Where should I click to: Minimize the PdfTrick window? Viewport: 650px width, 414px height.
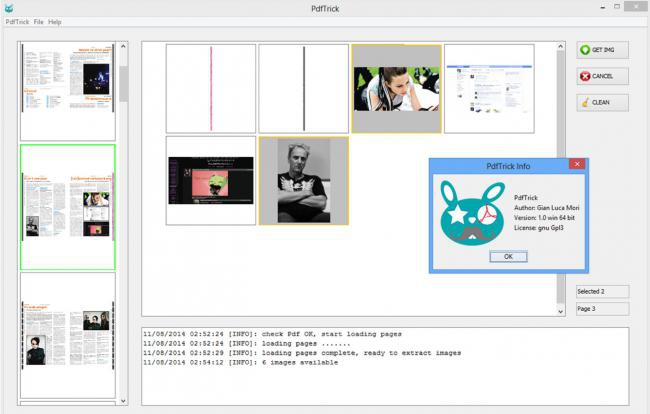click(x=602, y=7)
